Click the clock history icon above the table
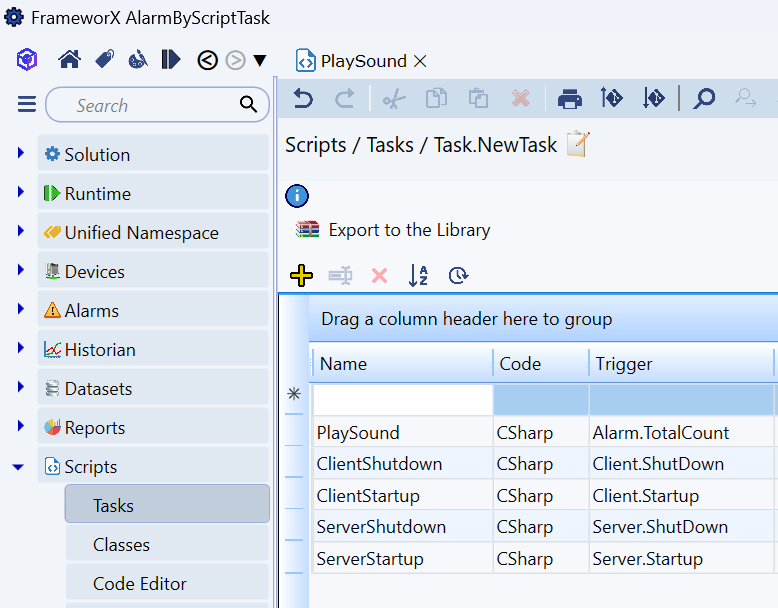 point(458,275)
